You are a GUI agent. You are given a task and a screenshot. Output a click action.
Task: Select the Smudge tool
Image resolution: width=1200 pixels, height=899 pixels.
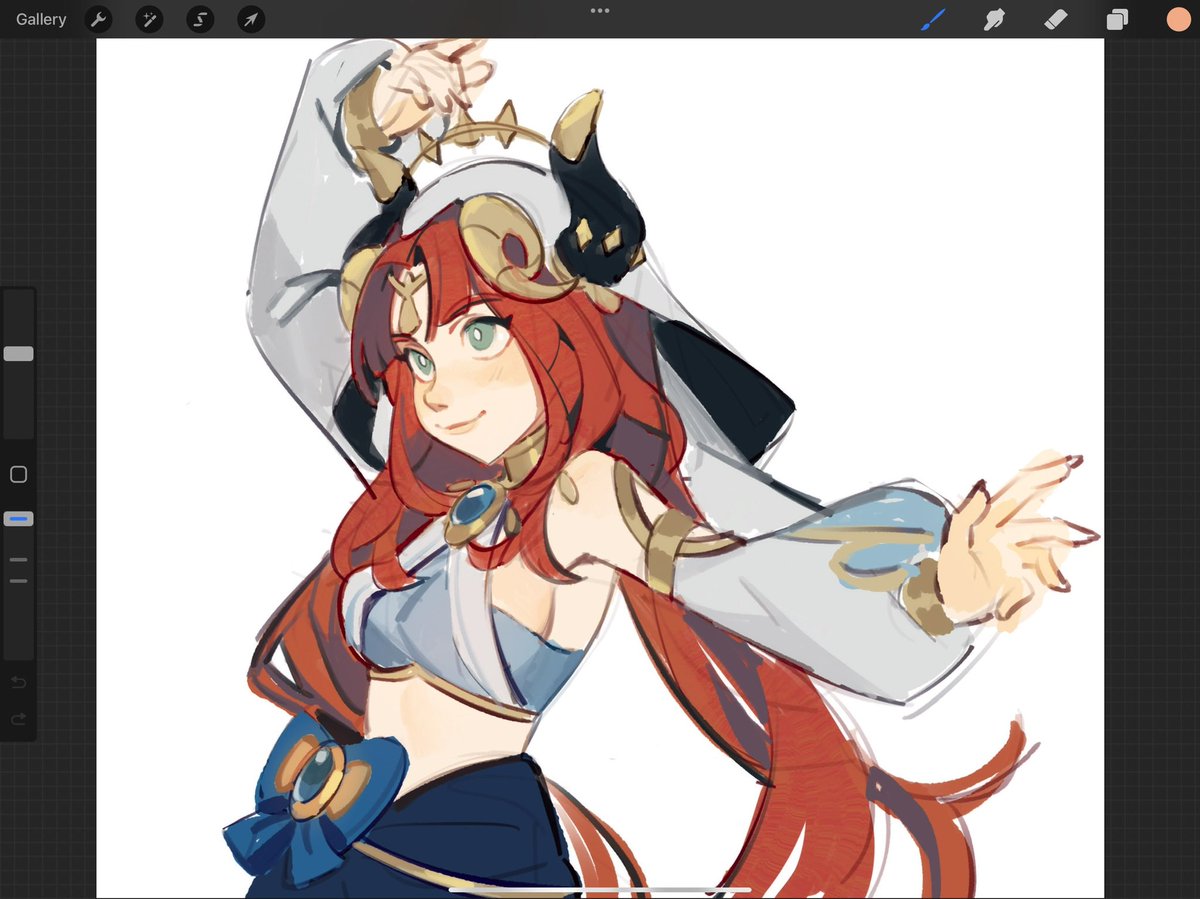tap(994, 19)
